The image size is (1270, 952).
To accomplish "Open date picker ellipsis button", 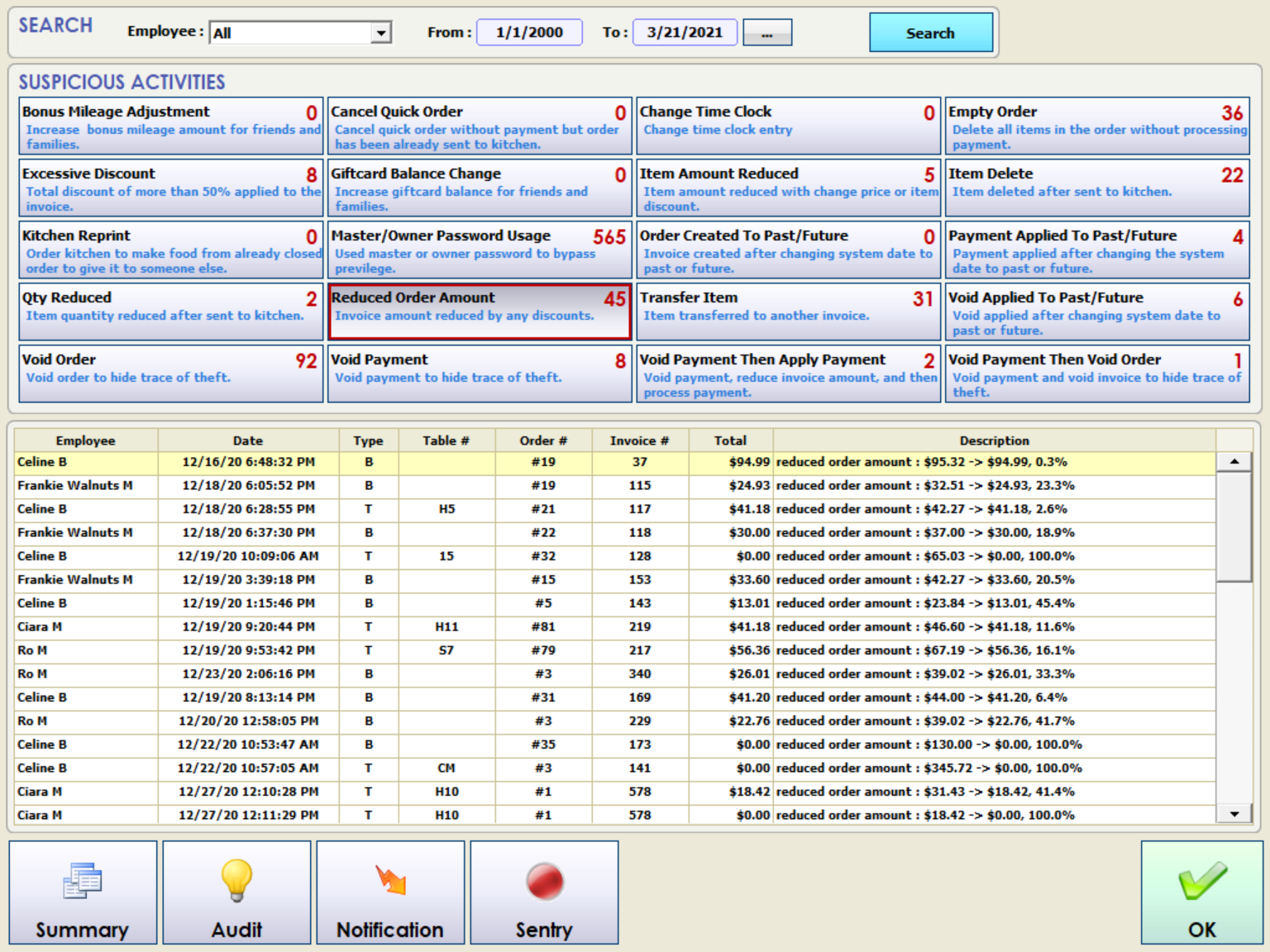I will [x=767, y=33].
